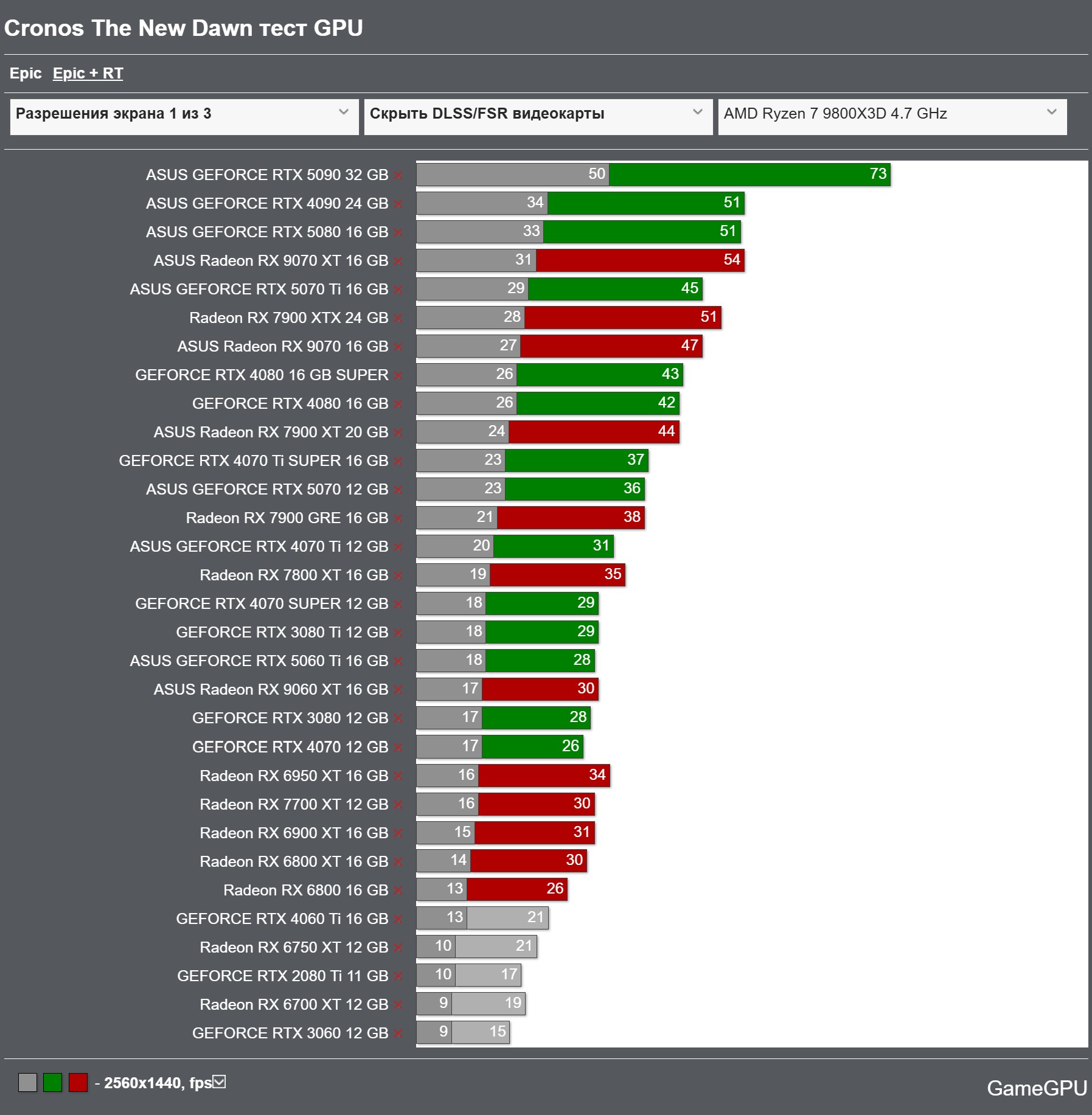This screenshot has width=1092, height=1115.
Task: Click the RX 7900 XTX red bar showing 51
Action: pos(623,318)
